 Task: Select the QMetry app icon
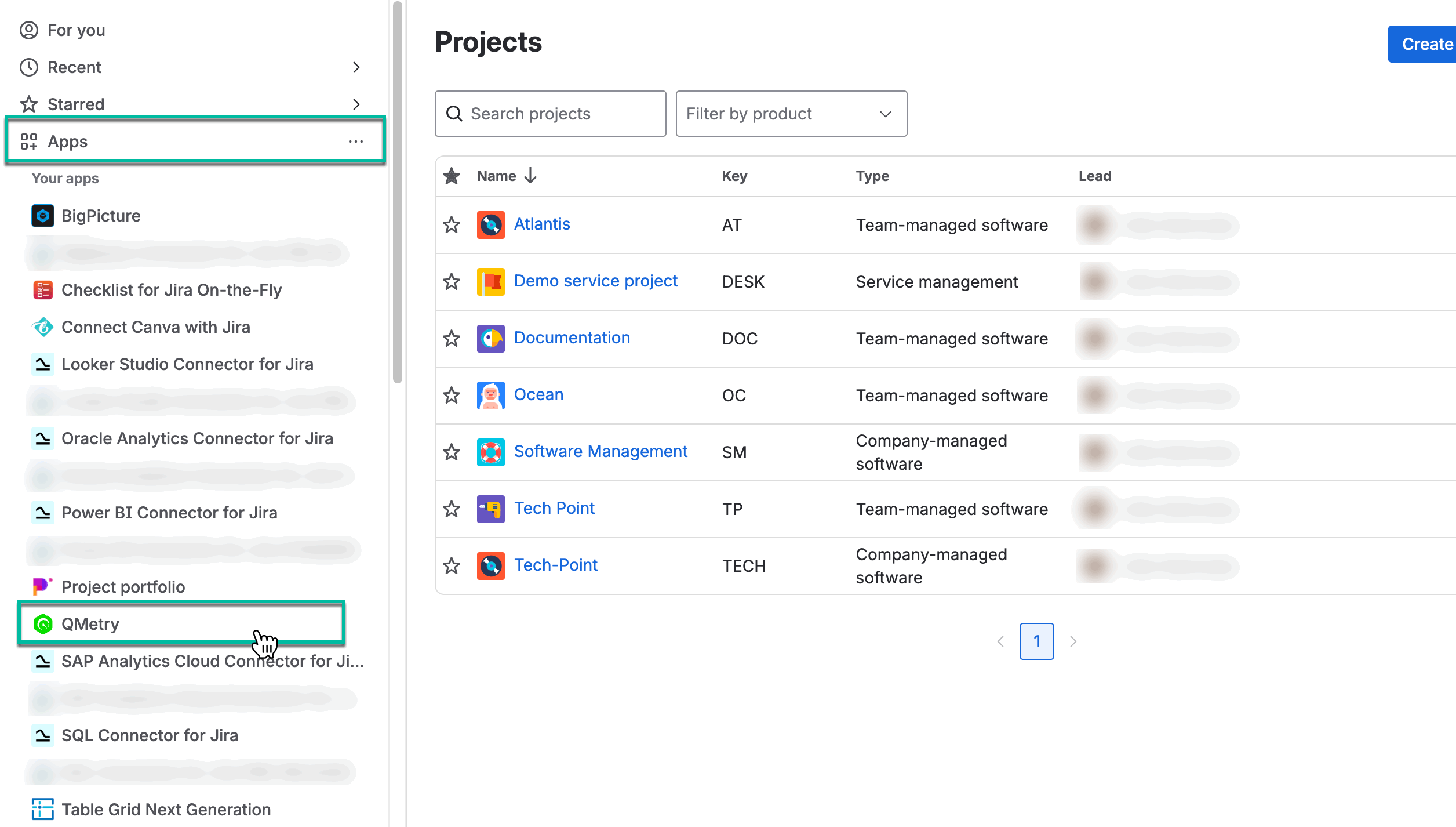(x=43, y=624)
